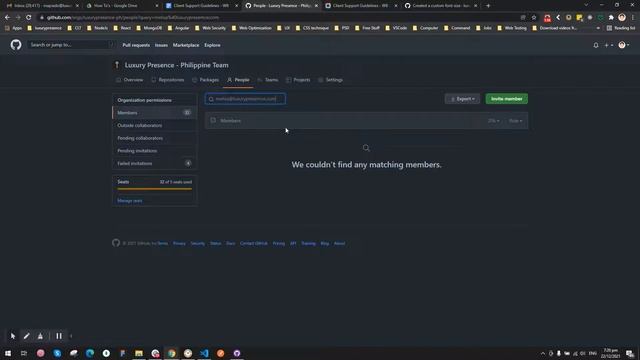Tick the select all Members checkbox
Screen dimensions: 640x360
(213, 120)
